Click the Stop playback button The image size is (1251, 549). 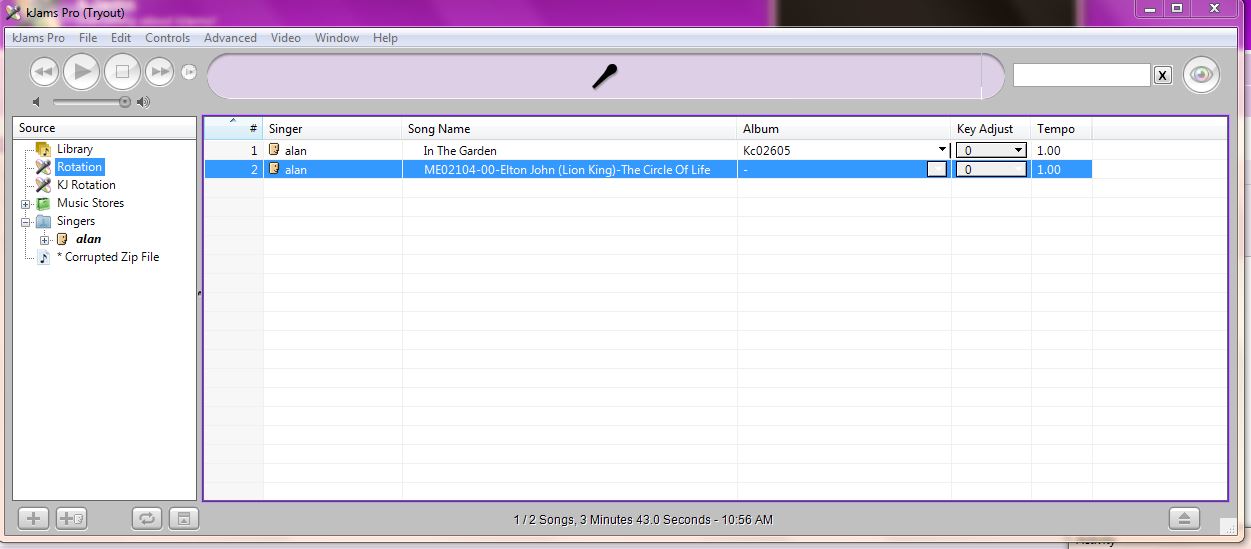122,72
